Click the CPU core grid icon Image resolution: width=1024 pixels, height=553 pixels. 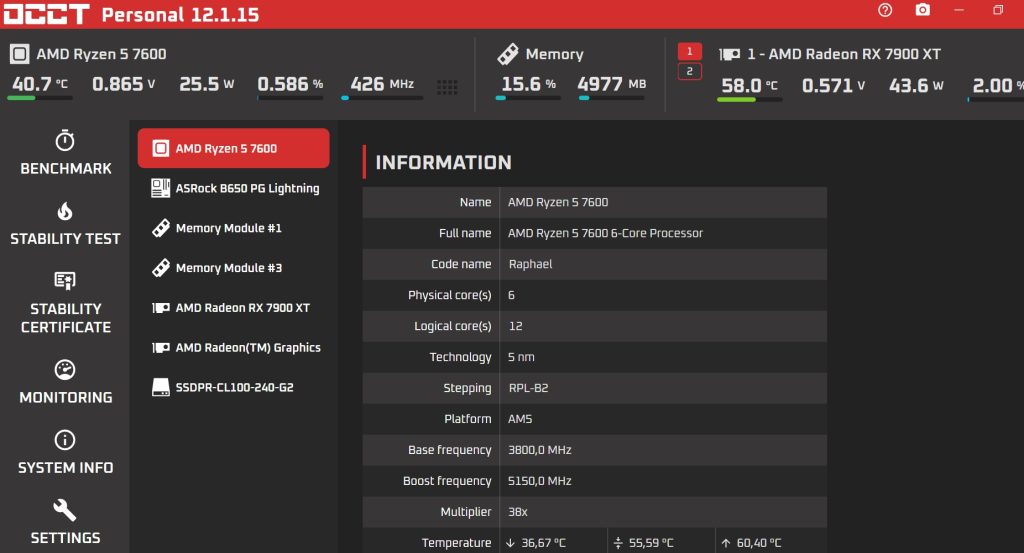click(x=447, y=87)
